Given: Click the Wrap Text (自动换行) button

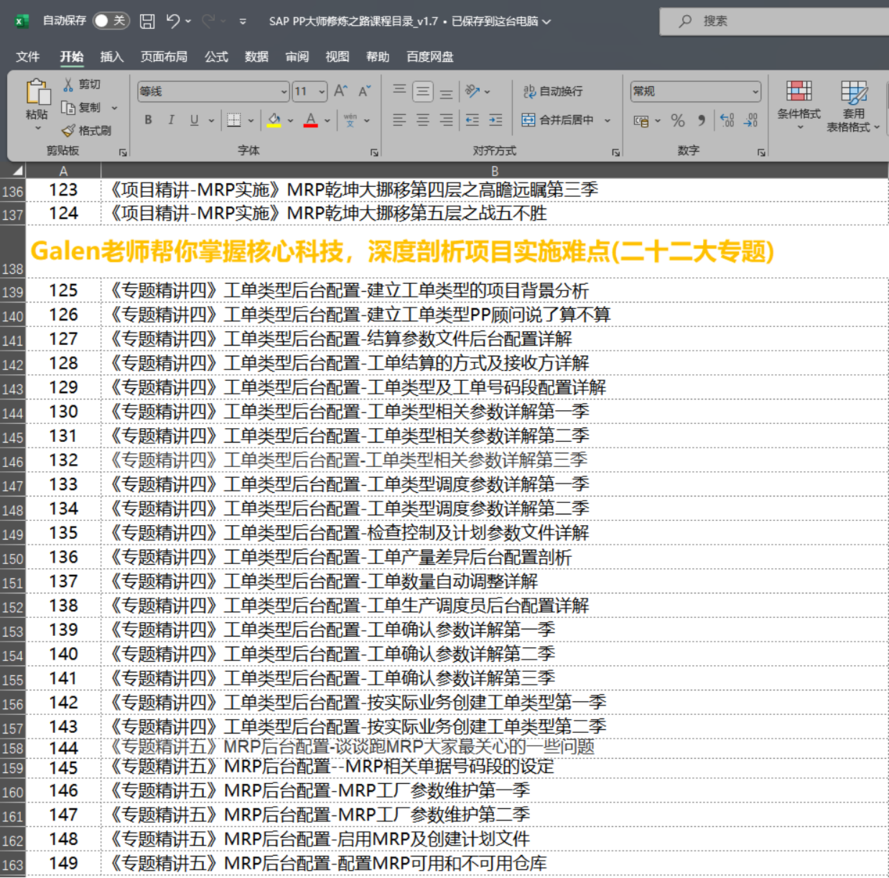Looking at the screenshot, I should [x=553, y=91].
